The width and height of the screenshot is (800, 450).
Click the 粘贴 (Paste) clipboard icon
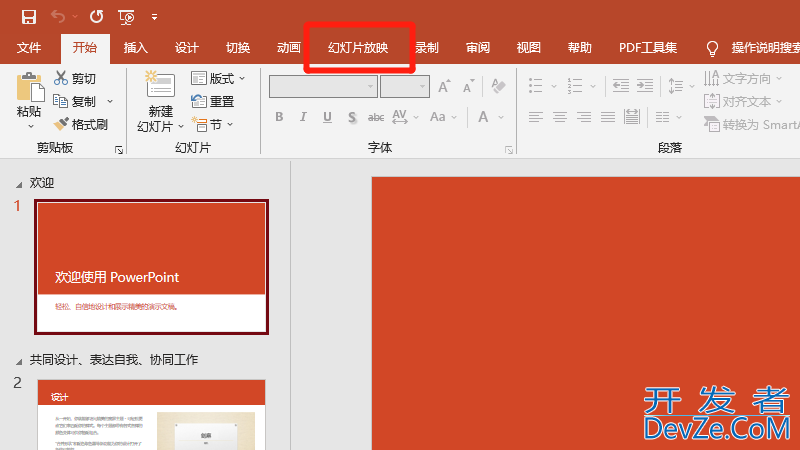[x=30, y=87]
